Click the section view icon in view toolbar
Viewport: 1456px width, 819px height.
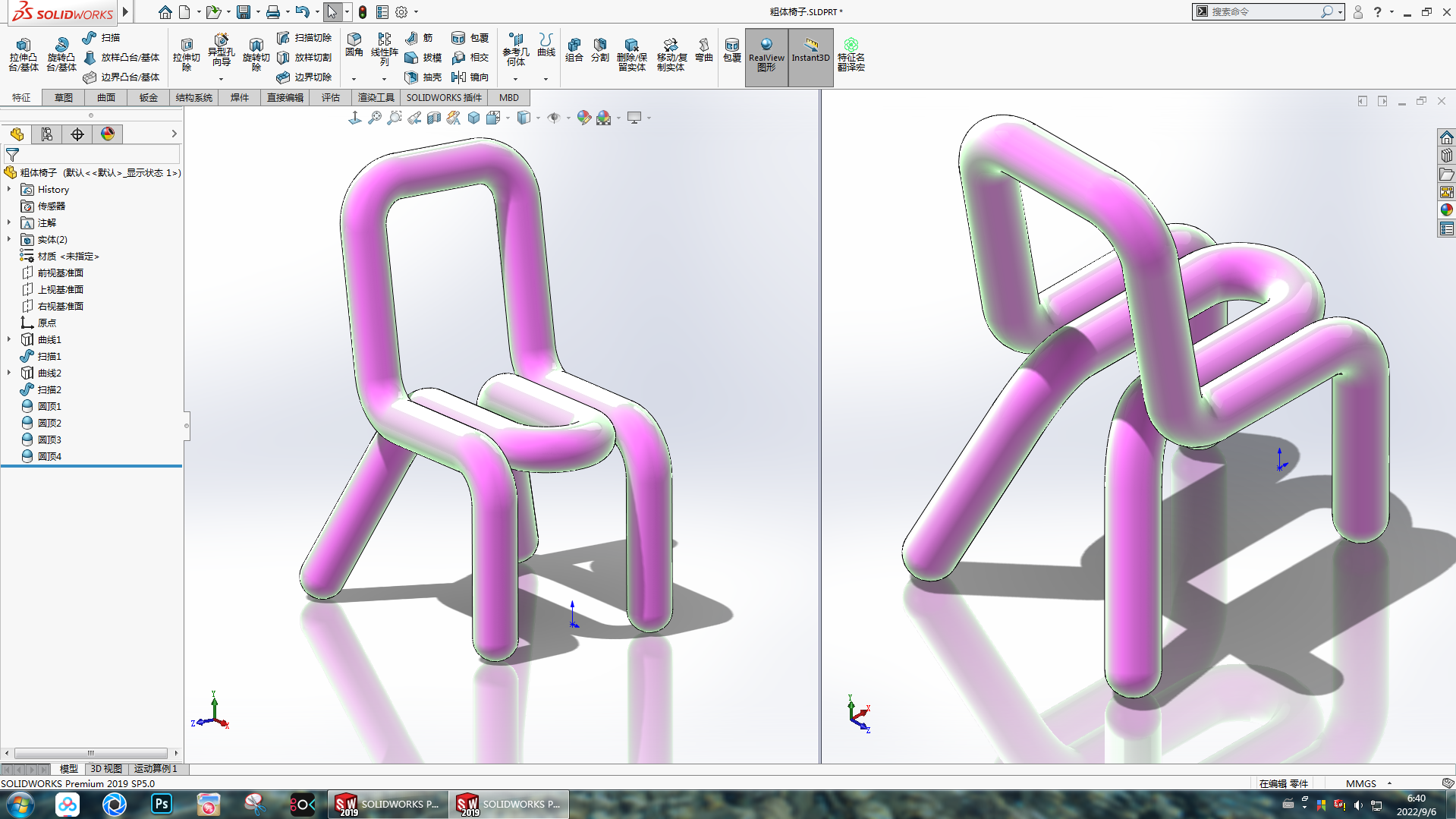(433, 118)
